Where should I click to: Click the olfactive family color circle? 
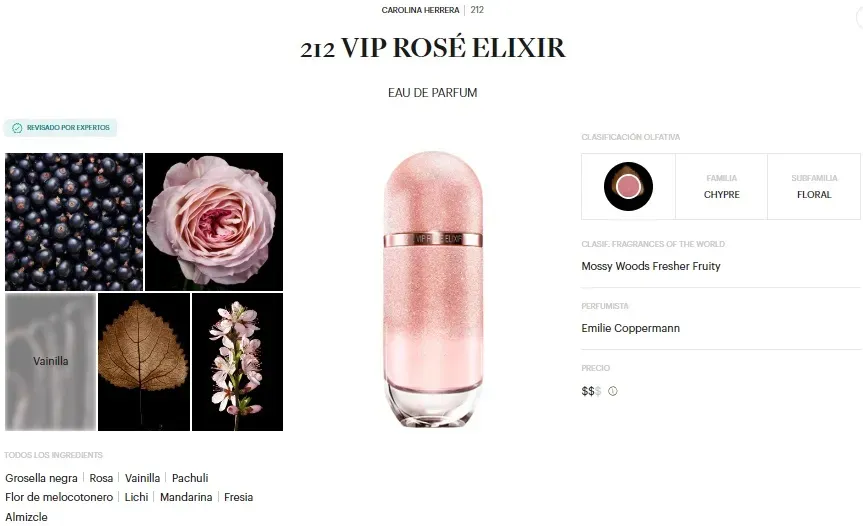coord(628,187)
